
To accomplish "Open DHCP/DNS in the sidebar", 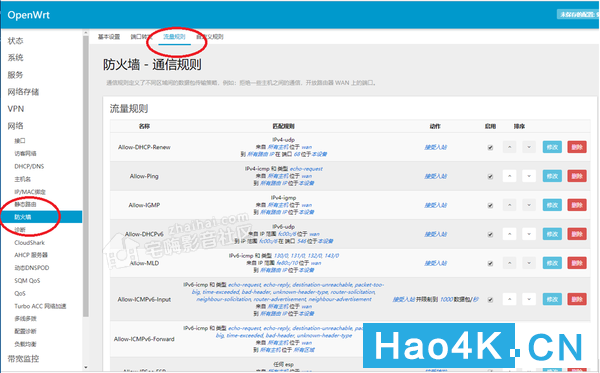I will (29, 166).
